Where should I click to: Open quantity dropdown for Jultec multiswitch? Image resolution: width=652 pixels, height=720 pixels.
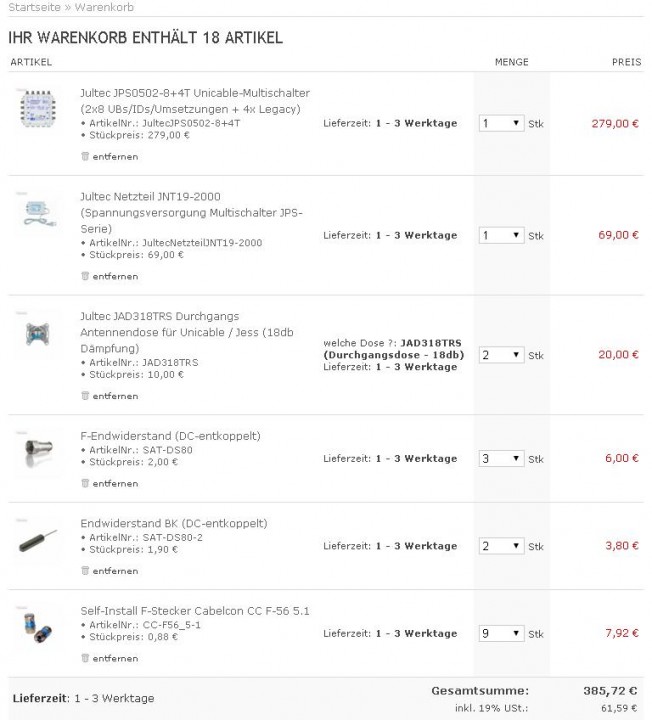coord(501,123)
